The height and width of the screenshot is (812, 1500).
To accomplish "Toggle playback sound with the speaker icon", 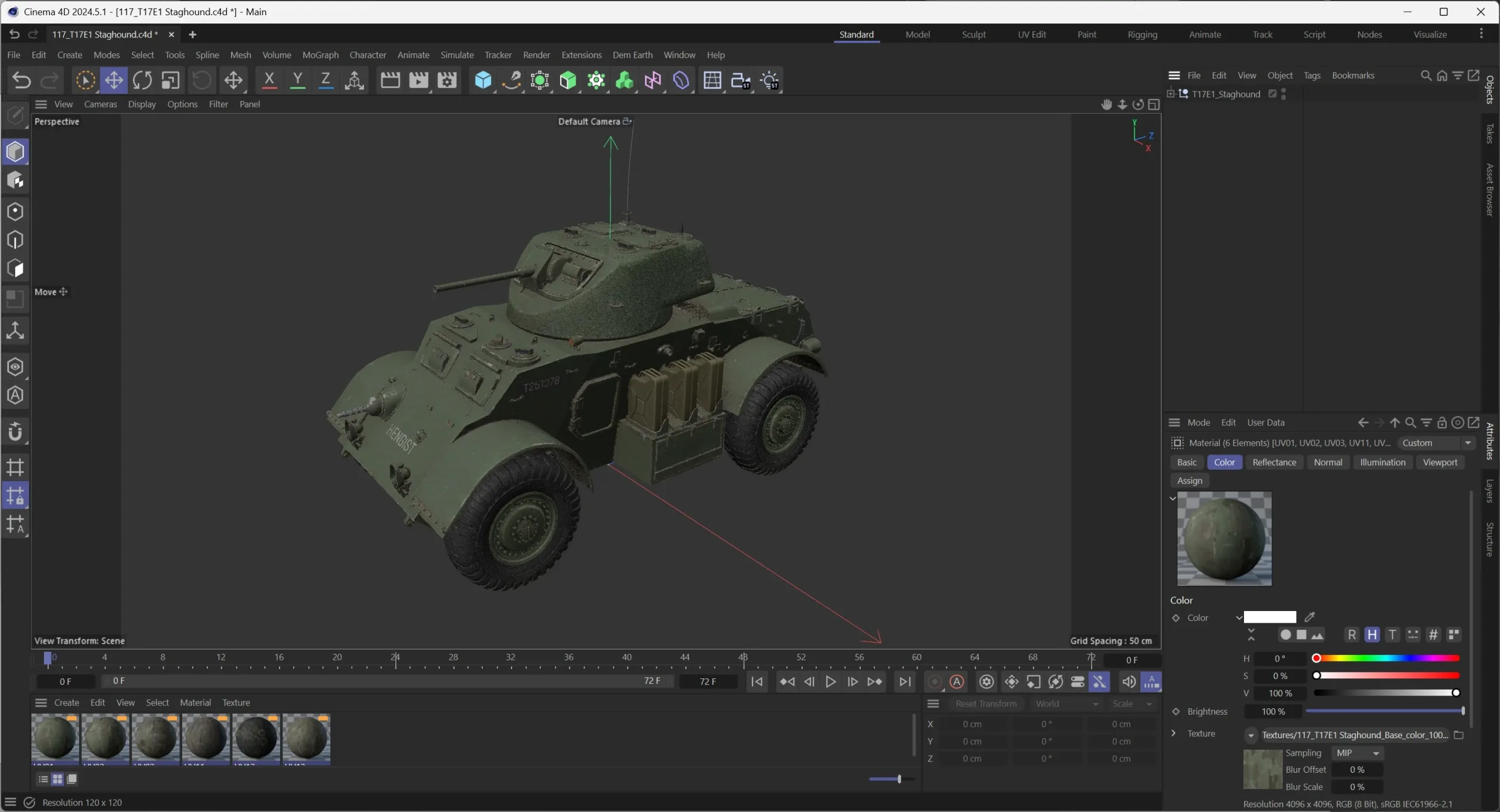I will click(x=1128, y=681).
